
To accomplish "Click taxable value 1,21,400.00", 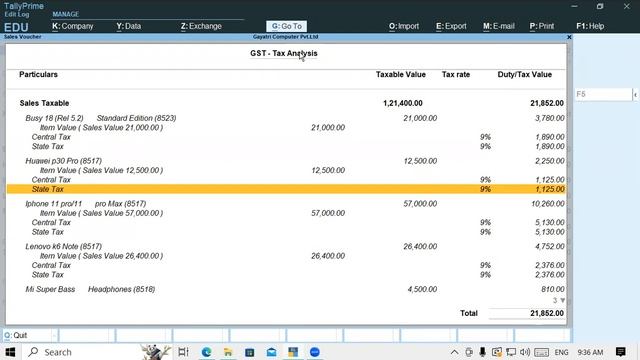I will click(402, 103).
